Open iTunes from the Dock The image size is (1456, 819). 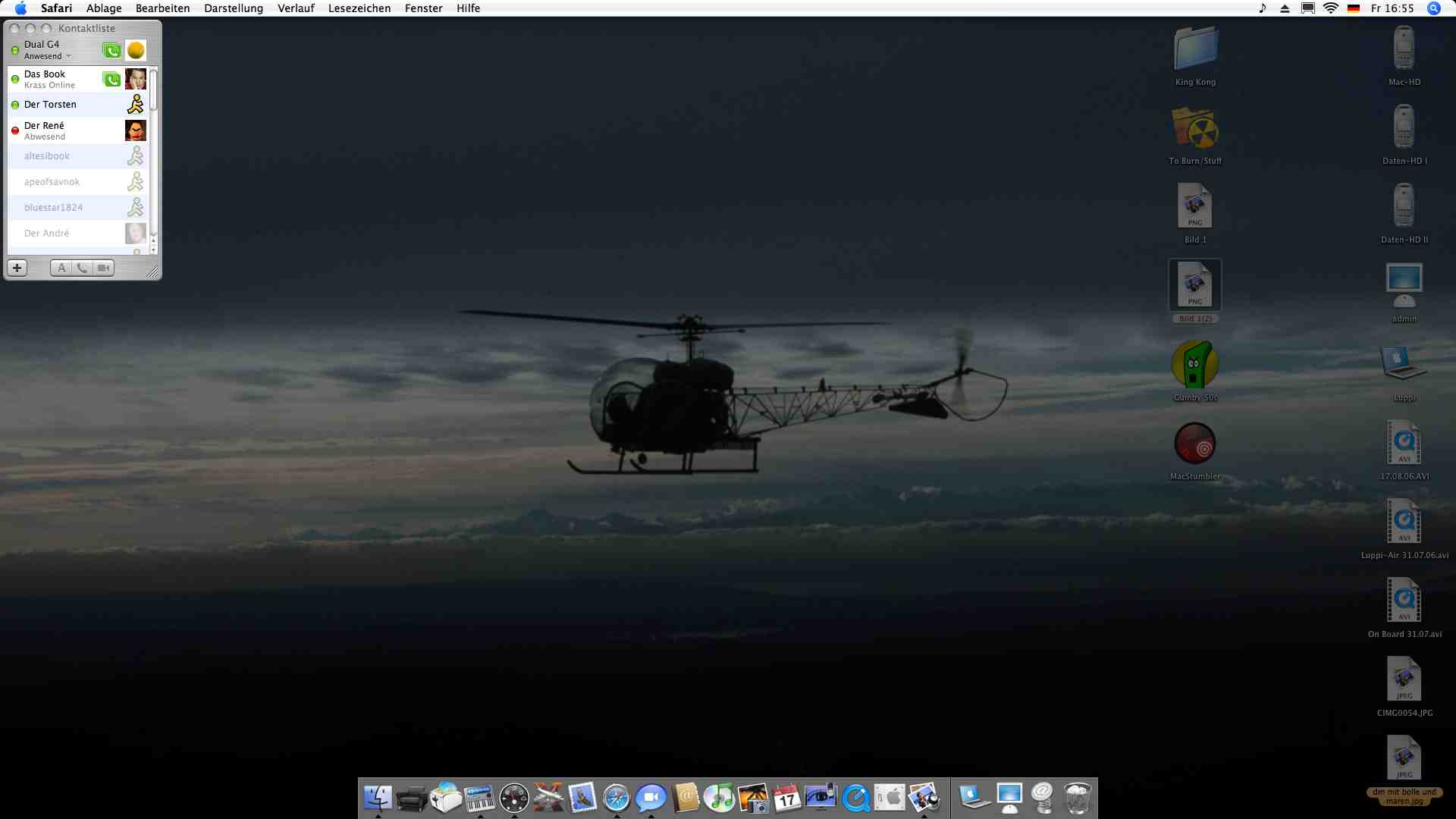[x=719, y=798]
